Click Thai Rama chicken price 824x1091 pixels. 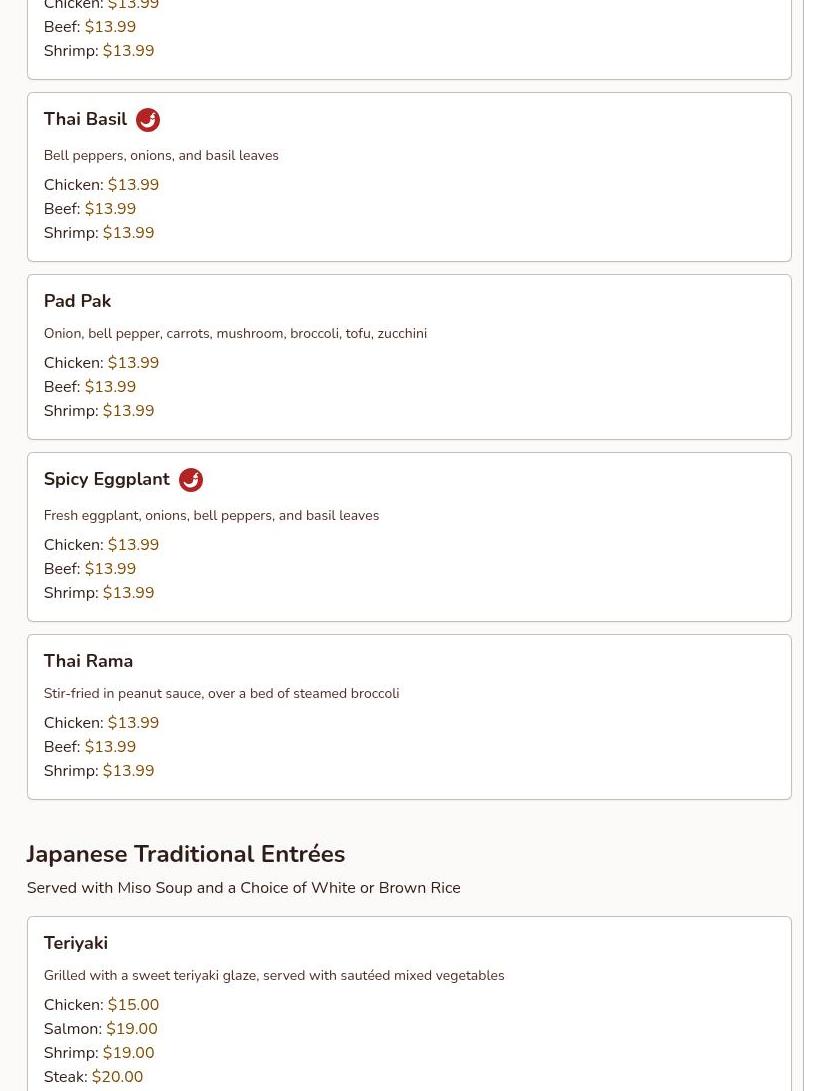tap(134, 722)
